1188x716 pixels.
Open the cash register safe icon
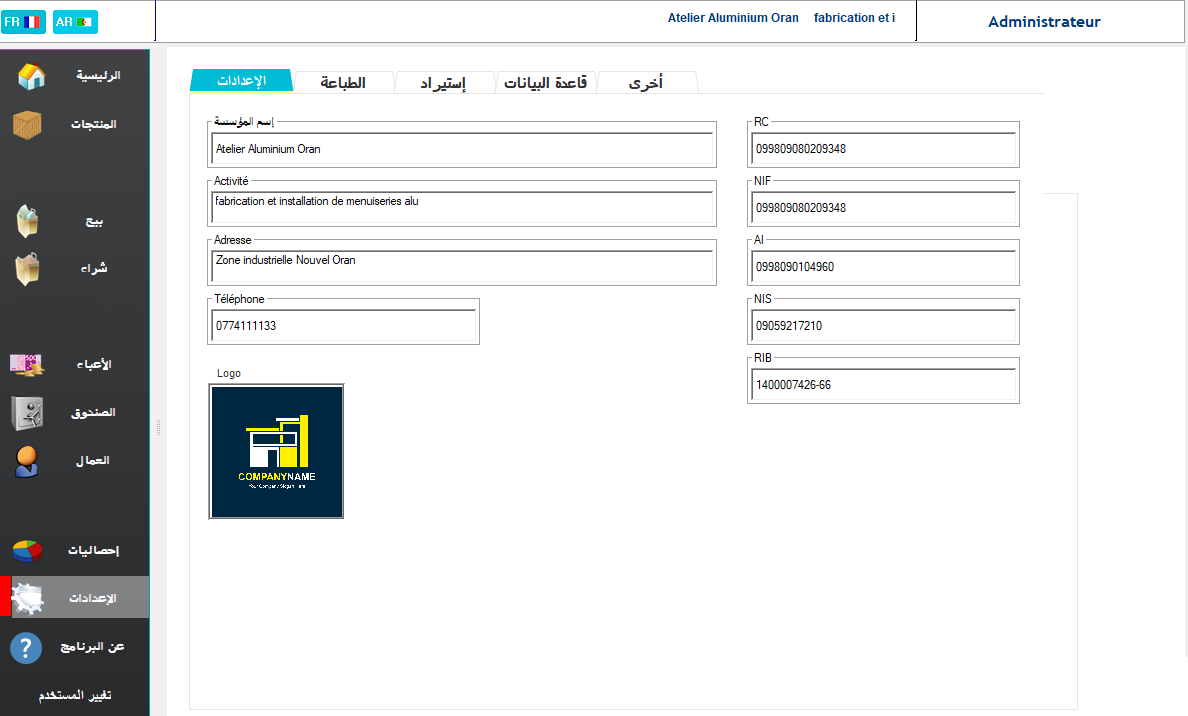(27, 412)
